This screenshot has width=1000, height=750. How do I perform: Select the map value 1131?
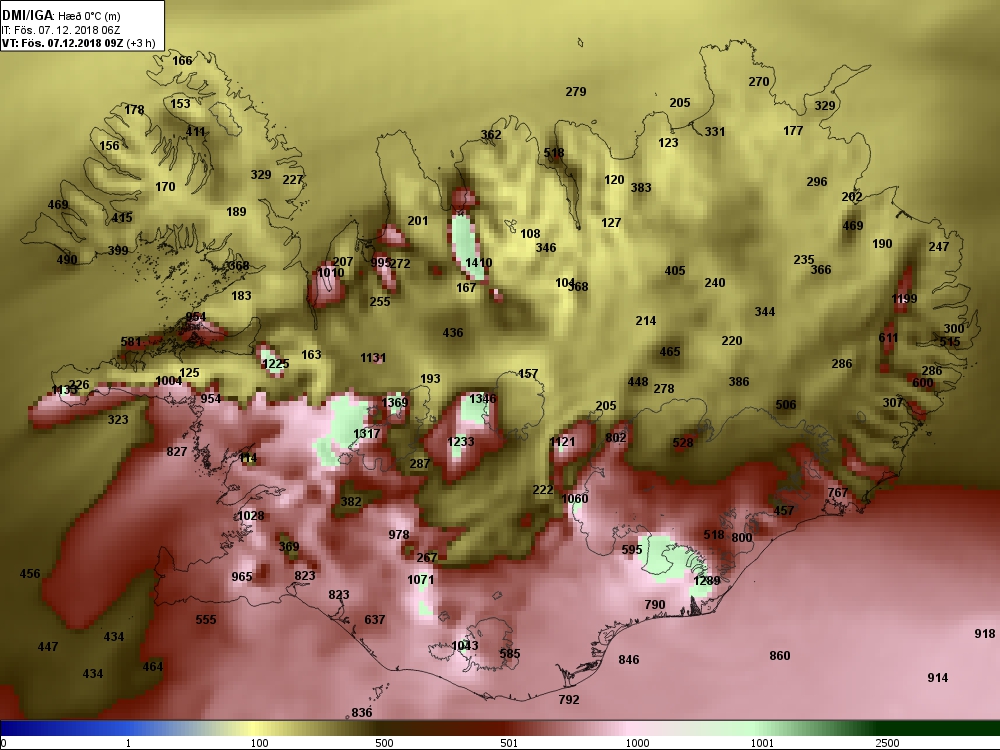click(372, 358)
